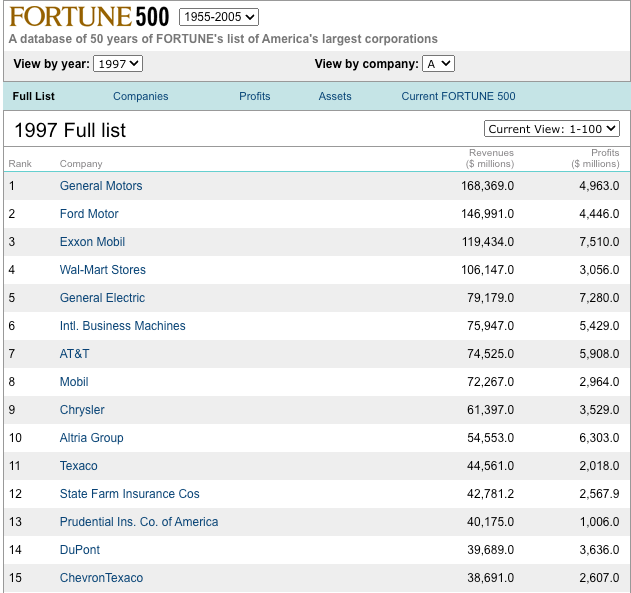Select Chrysler profit 3,529.0

pos(599,410)
